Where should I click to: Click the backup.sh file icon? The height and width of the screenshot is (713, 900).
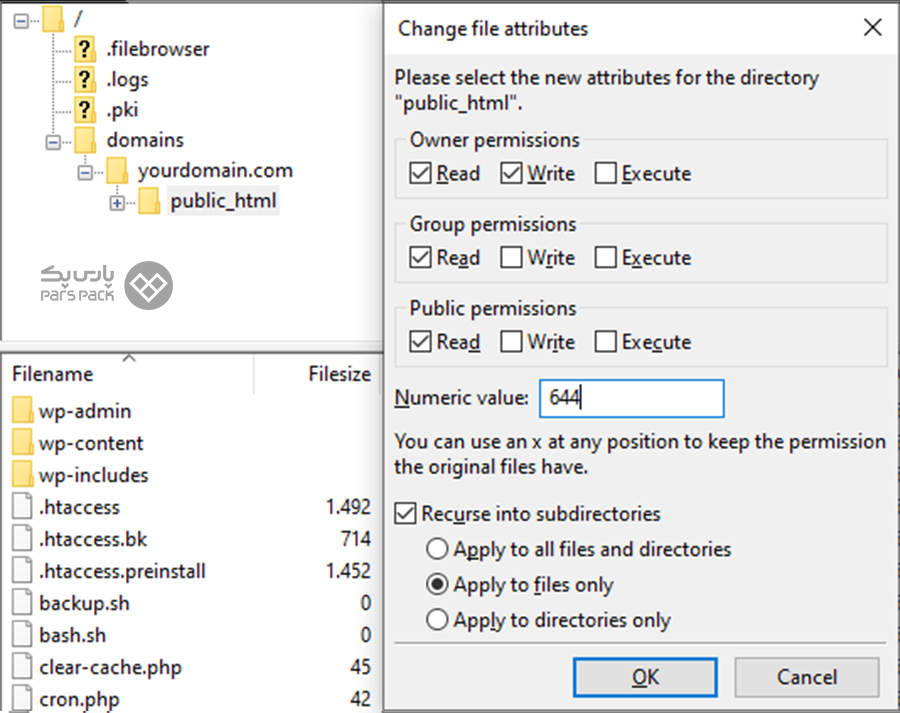23,603
